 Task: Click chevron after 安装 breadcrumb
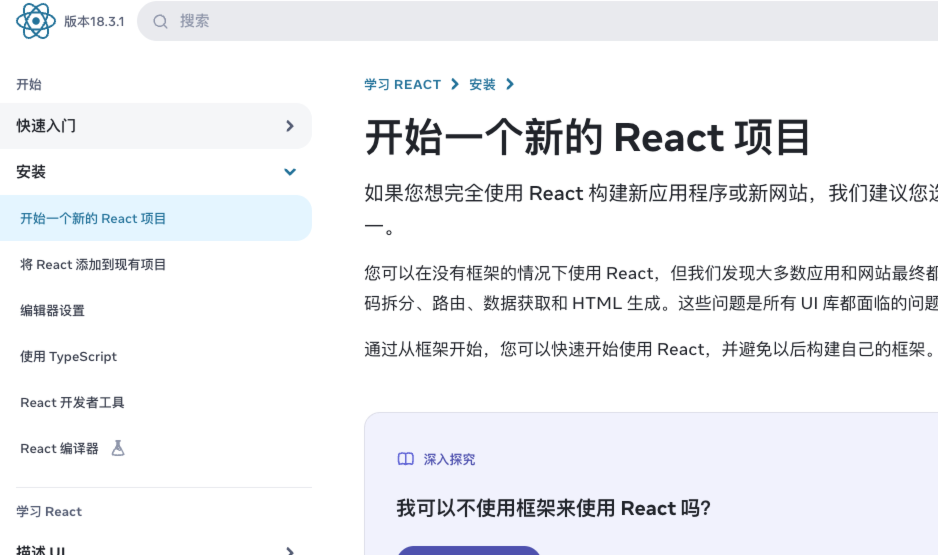coord(510,84)
